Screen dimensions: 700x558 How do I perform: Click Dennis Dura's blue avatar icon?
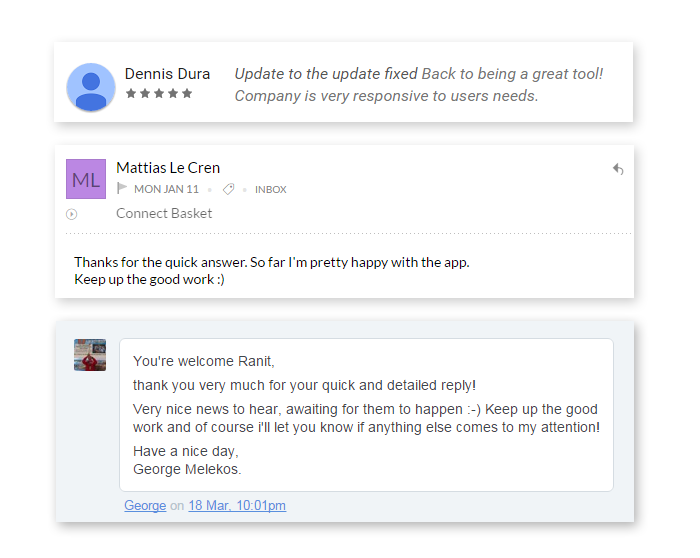click(x=91, y=87)
